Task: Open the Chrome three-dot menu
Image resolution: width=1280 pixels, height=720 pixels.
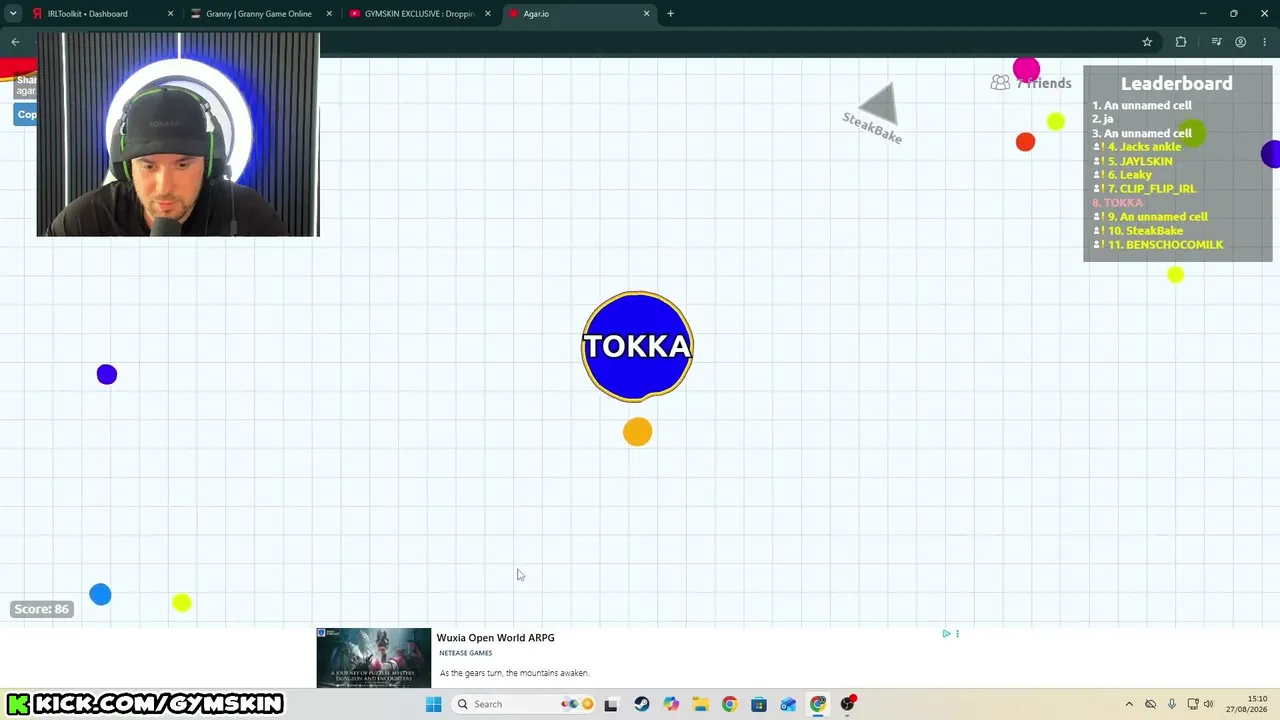Action: [1264, 42]
